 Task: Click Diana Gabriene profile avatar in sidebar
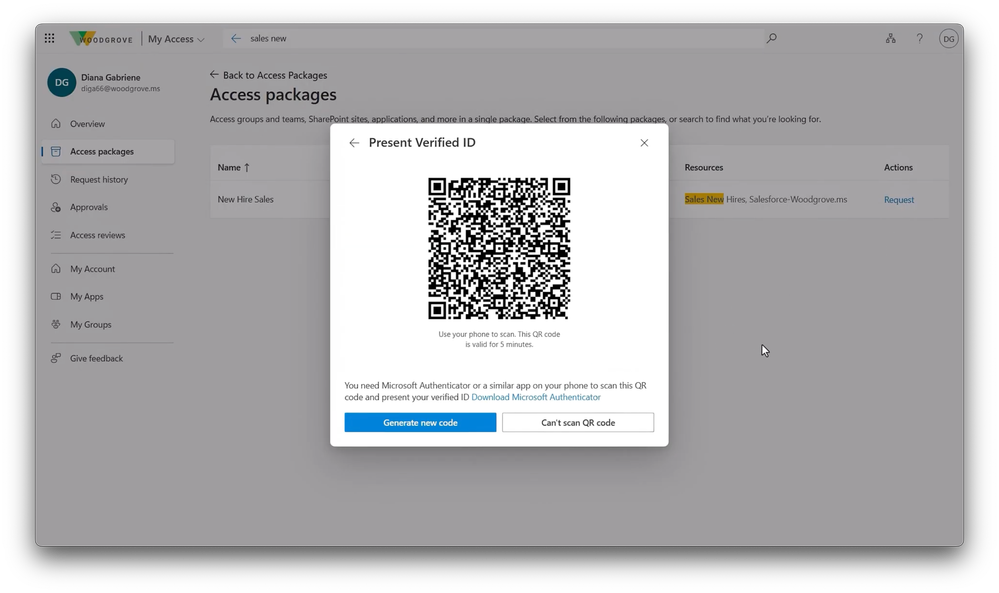62,82
